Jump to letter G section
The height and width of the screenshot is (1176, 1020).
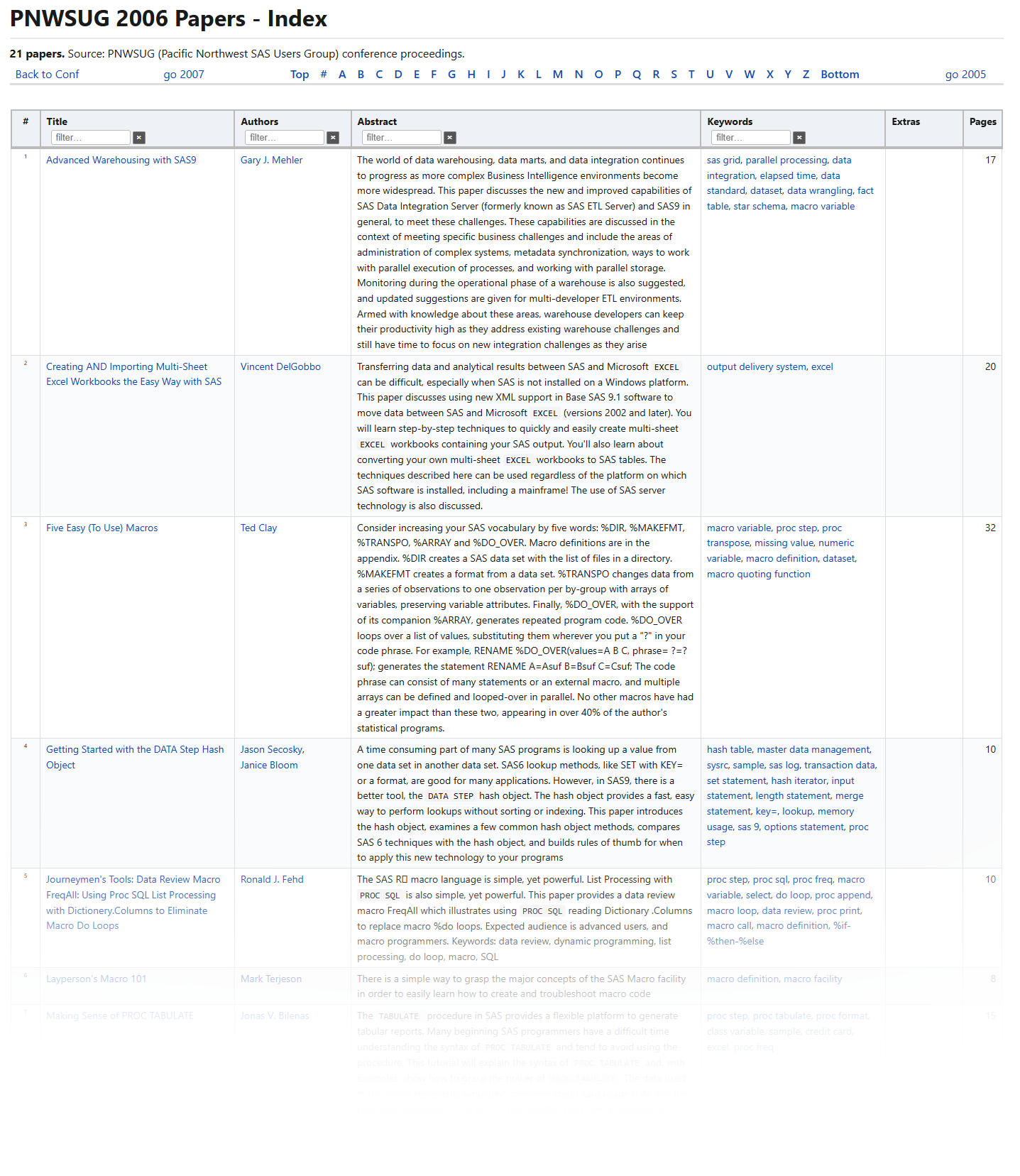tap(451, 75)
